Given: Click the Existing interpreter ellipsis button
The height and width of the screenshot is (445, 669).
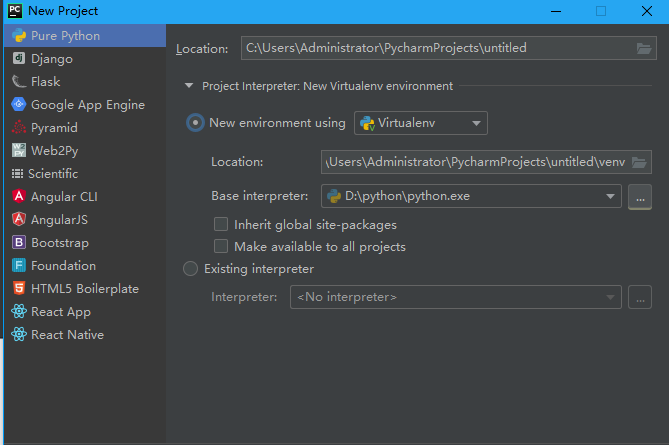Looking at the screenshot, I should point(640,297).
